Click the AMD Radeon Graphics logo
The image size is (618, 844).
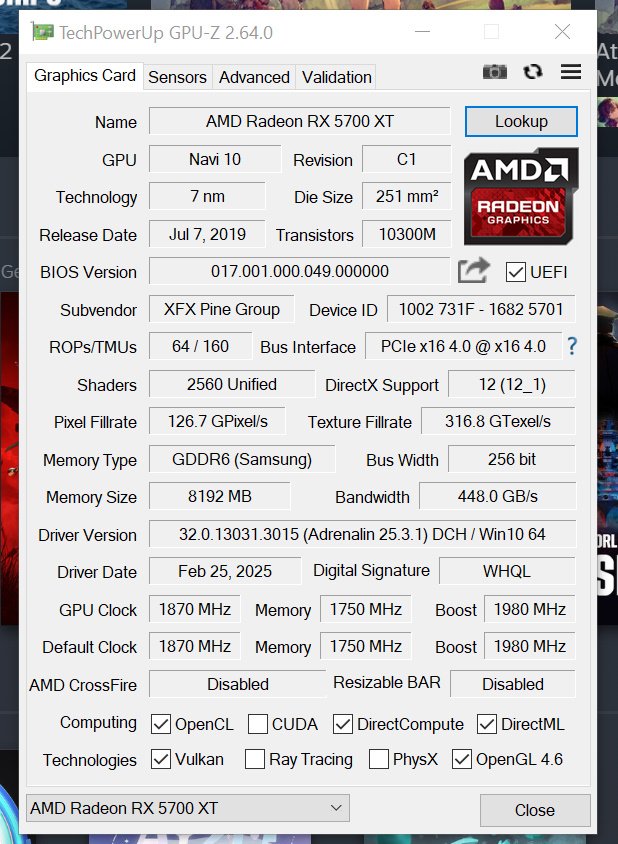521,196
